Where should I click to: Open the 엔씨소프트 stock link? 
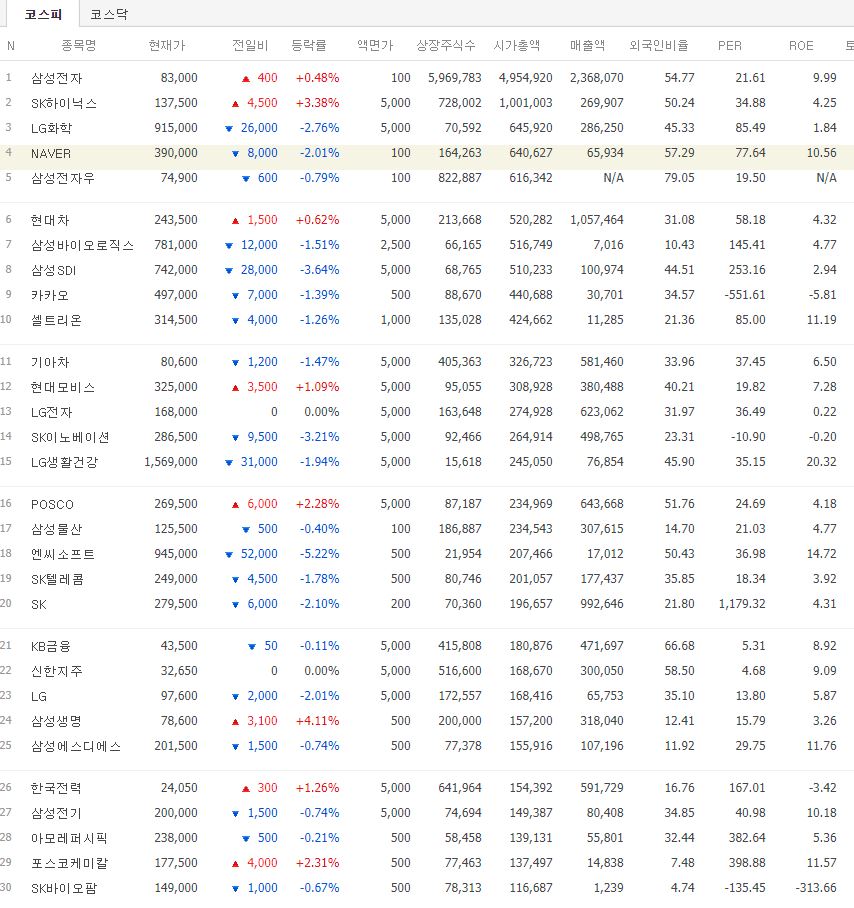pyautogui.click(x=63, y=554)
